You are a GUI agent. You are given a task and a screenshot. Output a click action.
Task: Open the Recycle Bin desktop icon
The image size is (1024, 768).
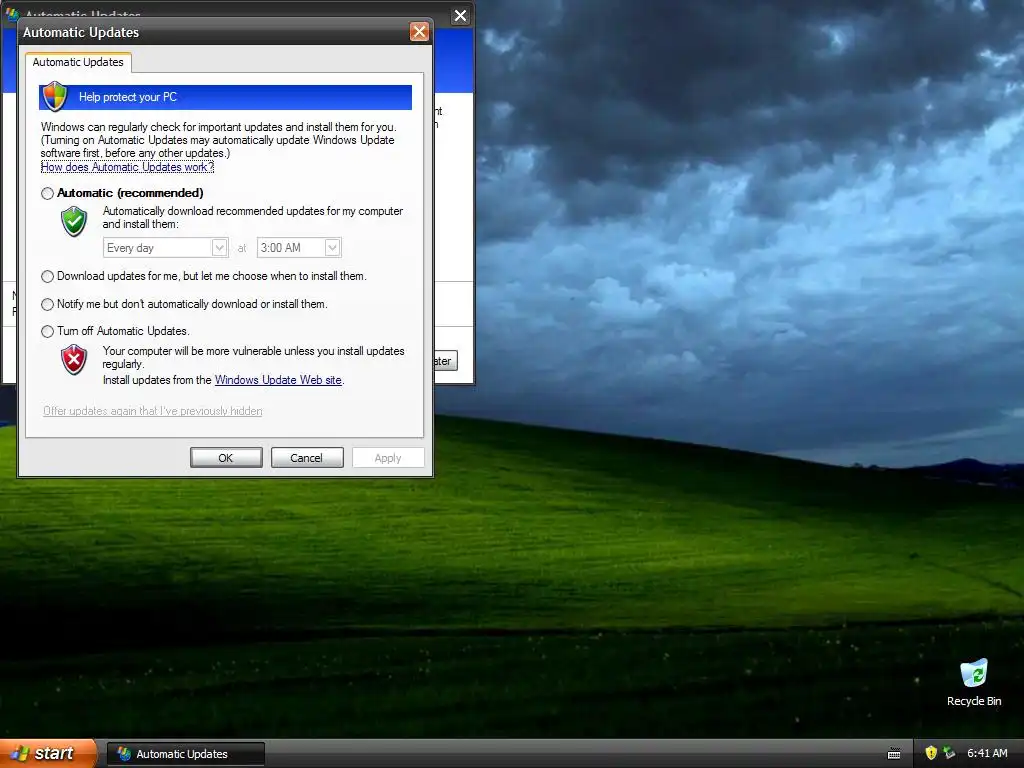[974, 682]
